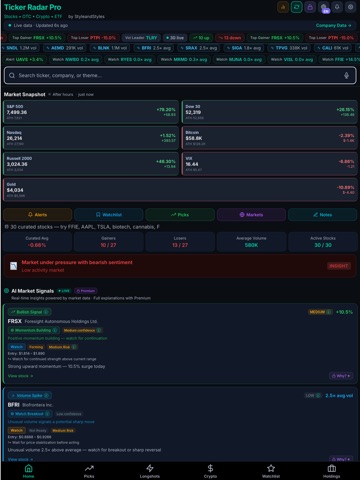
Task: Open the Gold market card
Action: [180, 190]
